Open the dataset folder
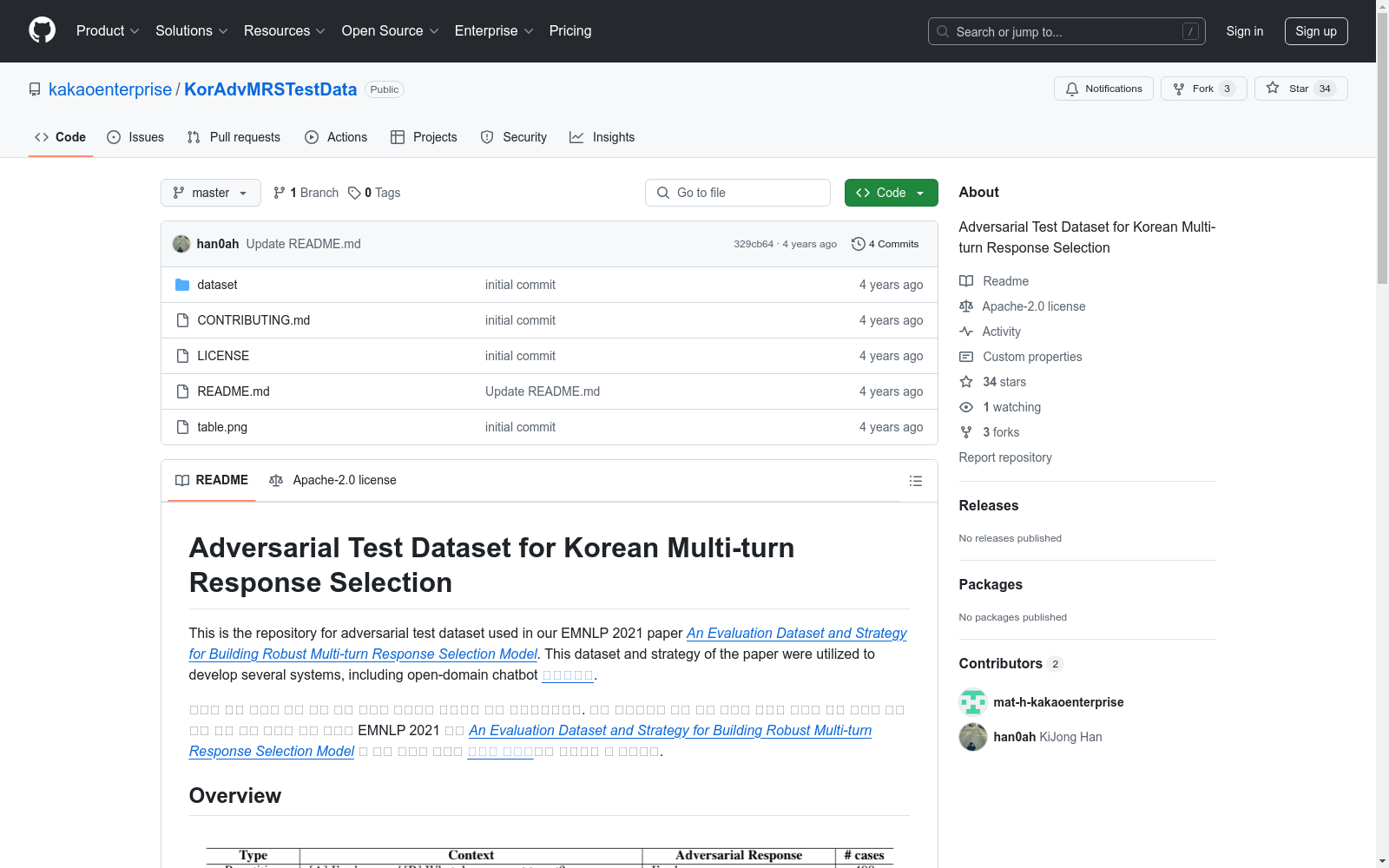1389x868 pixels. 217,285
